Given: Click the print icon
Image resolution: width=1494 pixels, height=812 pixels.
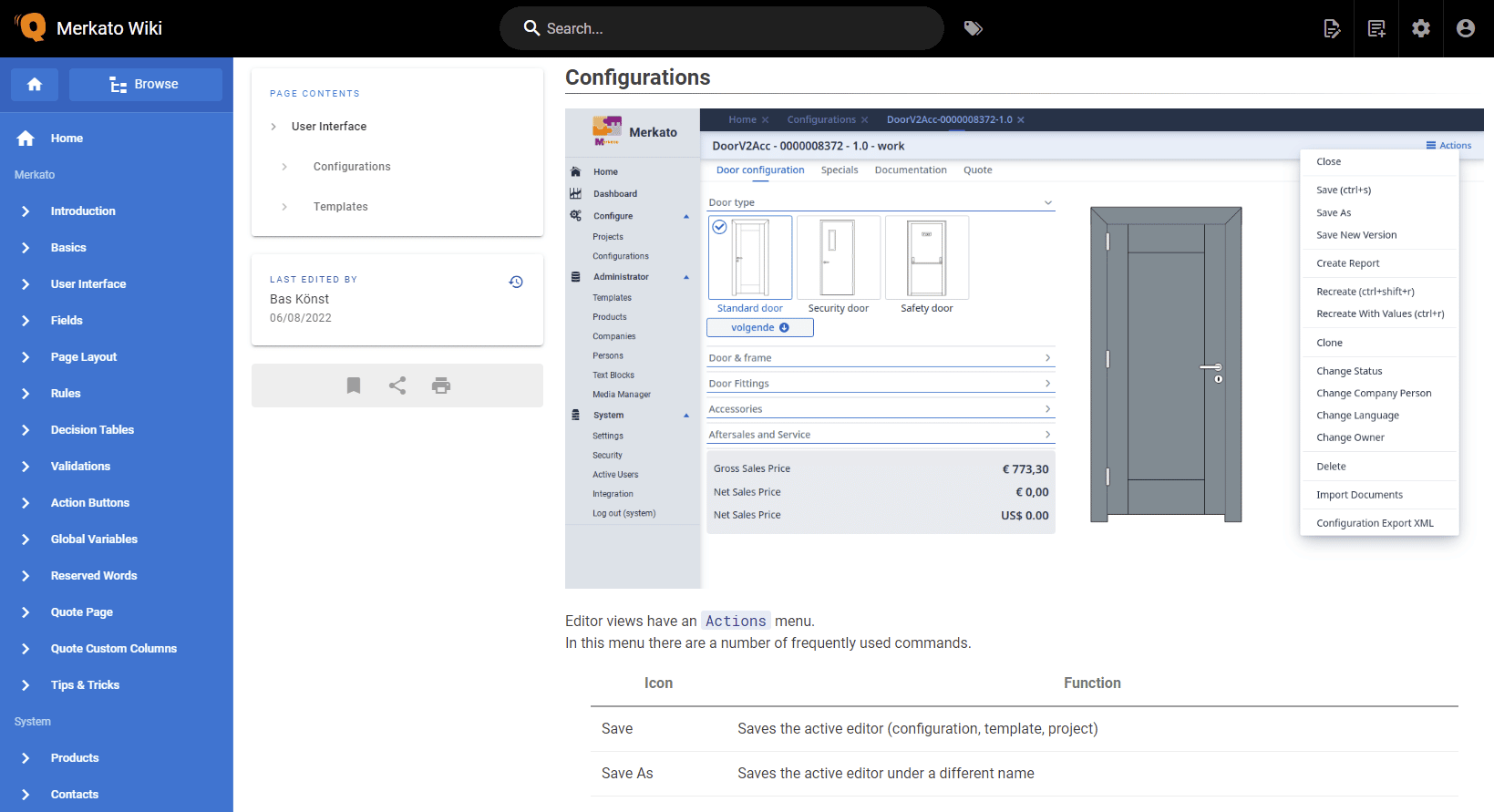Looking at the screenshot, I should pos(441,385).
